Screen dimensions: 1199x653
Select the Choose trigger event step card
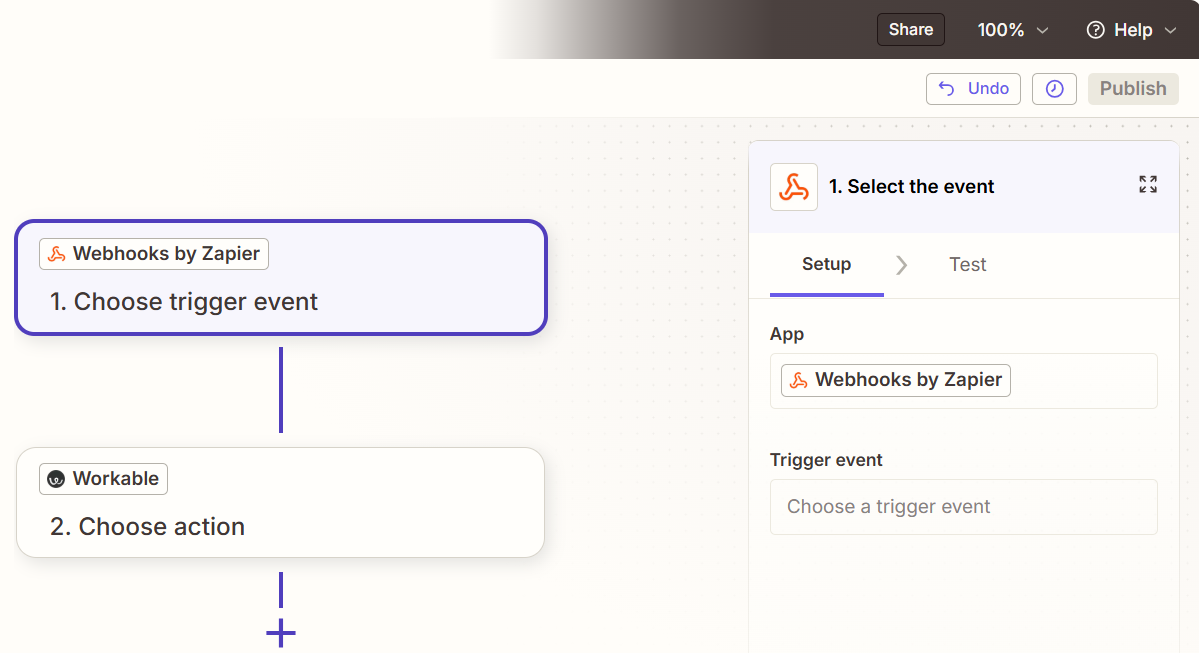tap(281, 278)
